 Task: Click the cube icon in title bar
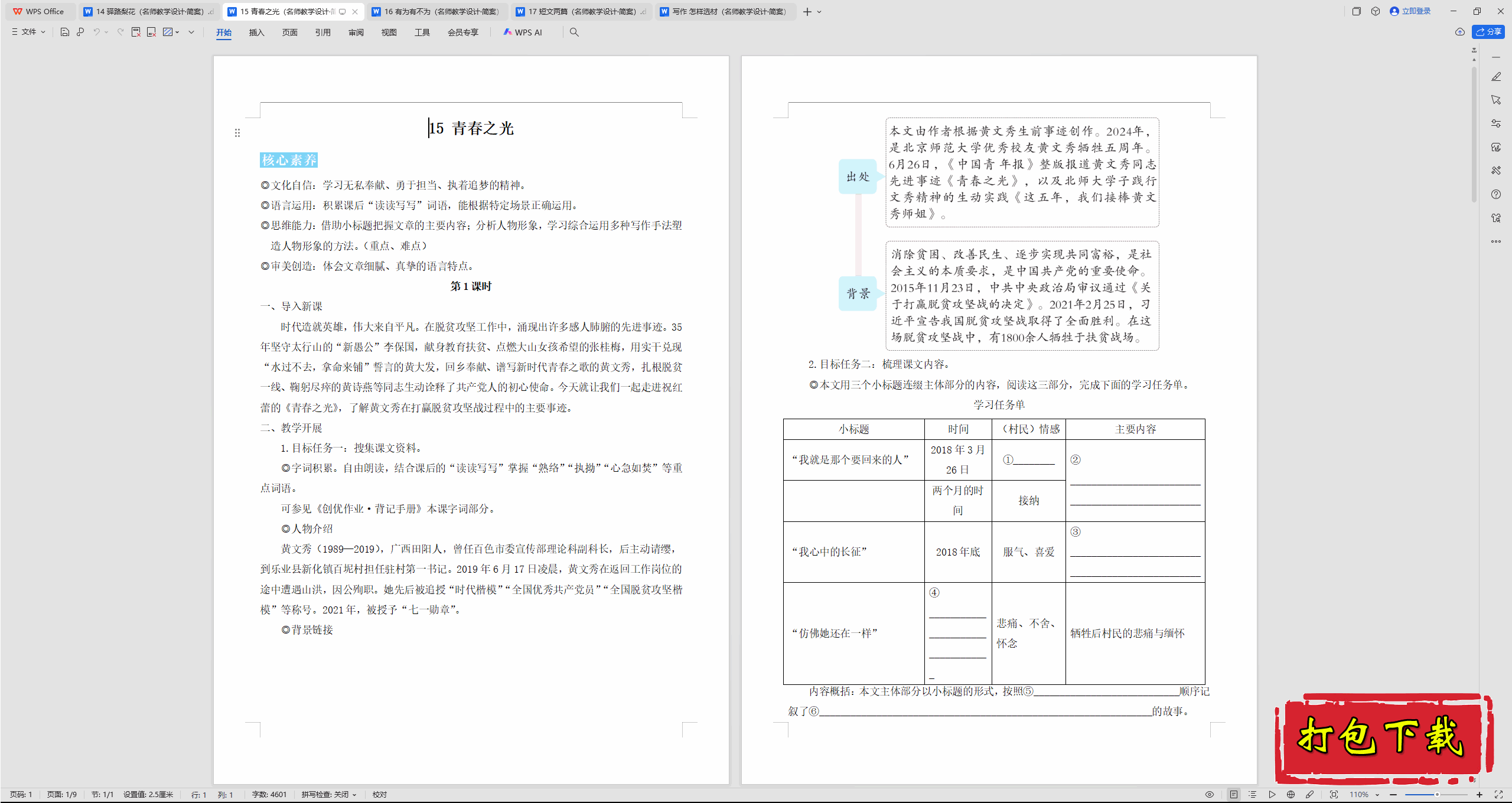pos(1376,11)
